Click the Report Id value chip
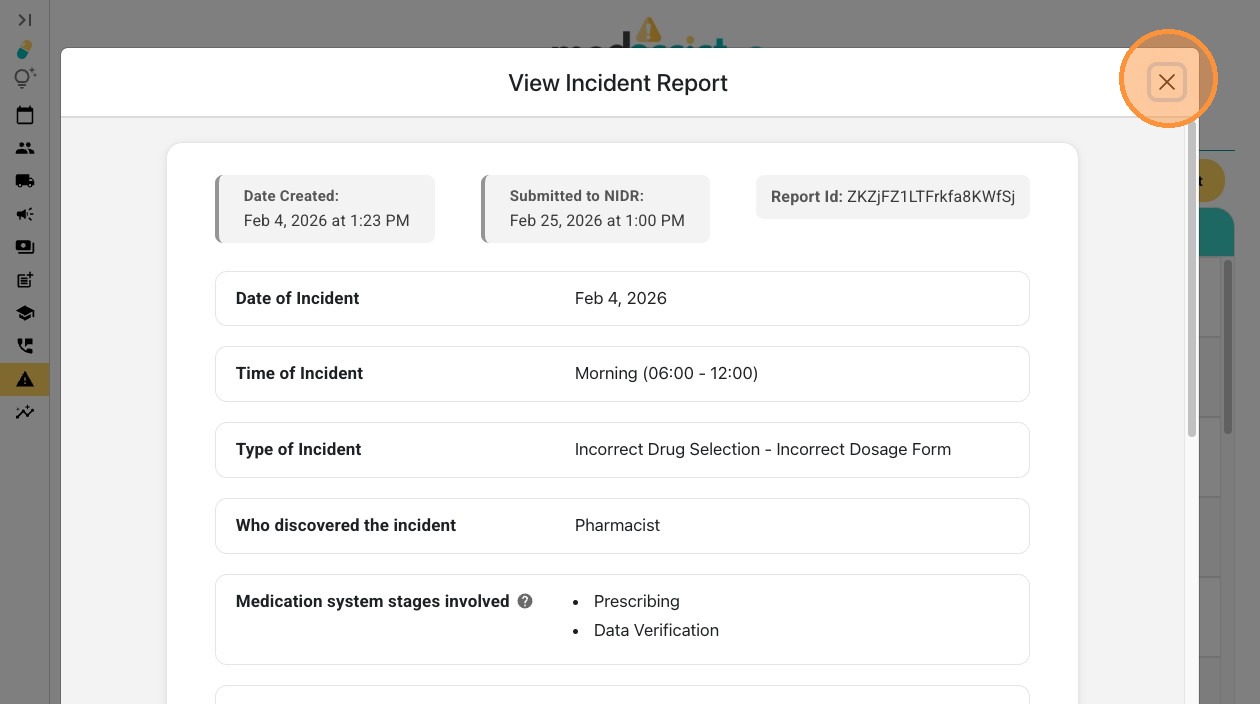The image size is (1260, 704). [892, 197]
